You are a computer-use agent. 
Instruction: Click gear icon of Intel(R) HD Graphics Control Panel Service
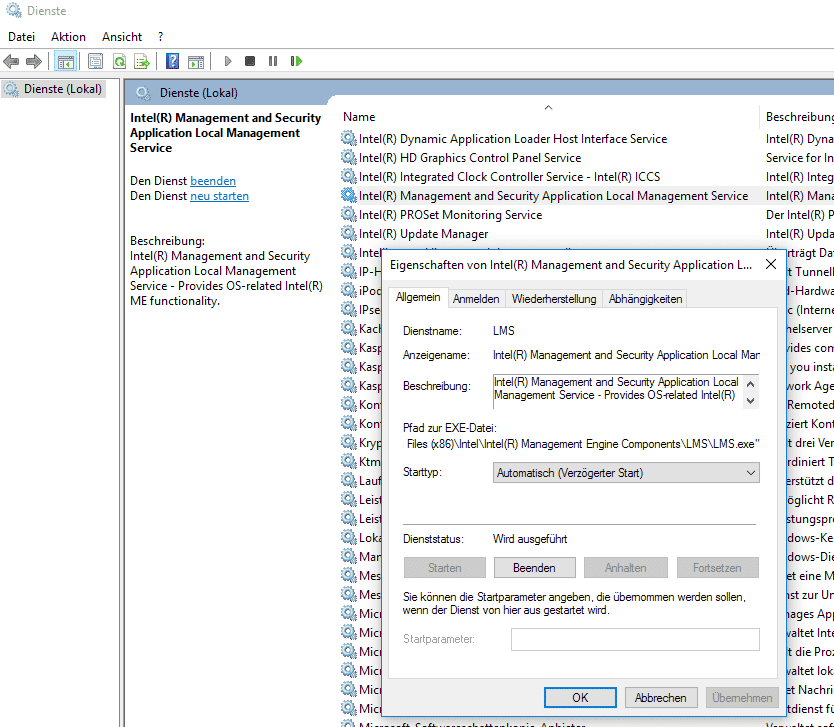348,157
